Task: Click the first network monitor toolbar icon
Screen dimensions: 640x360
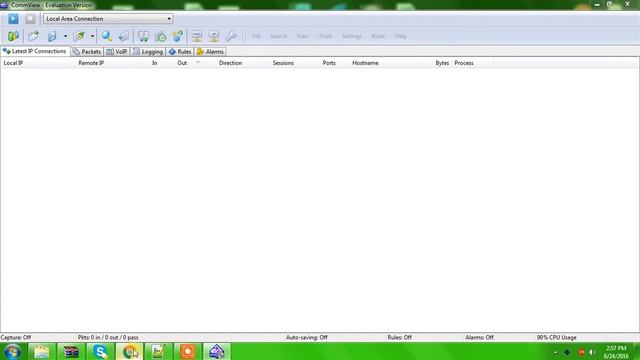Action: click(197, 36)
